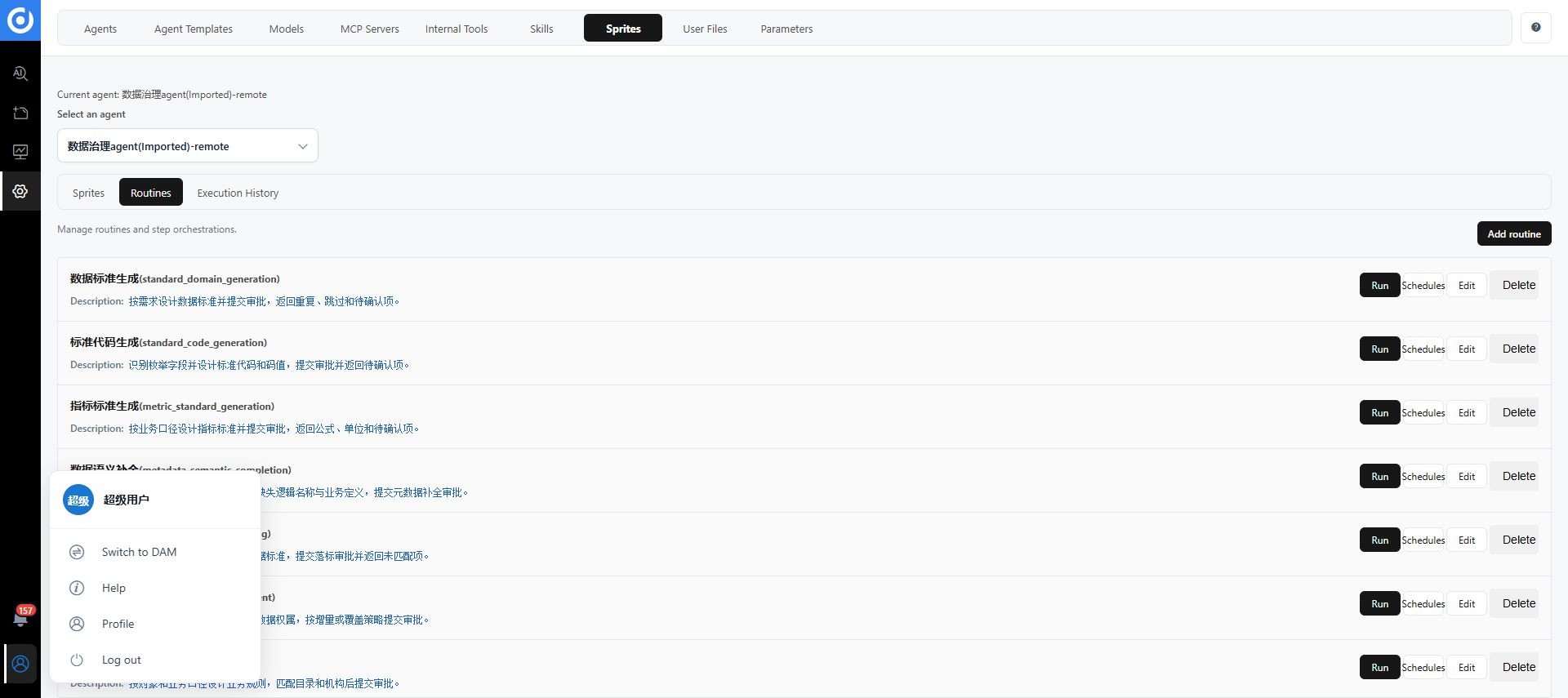
Task: Switch to the Sprites sub-tab
Action: (x=88, y=193)
